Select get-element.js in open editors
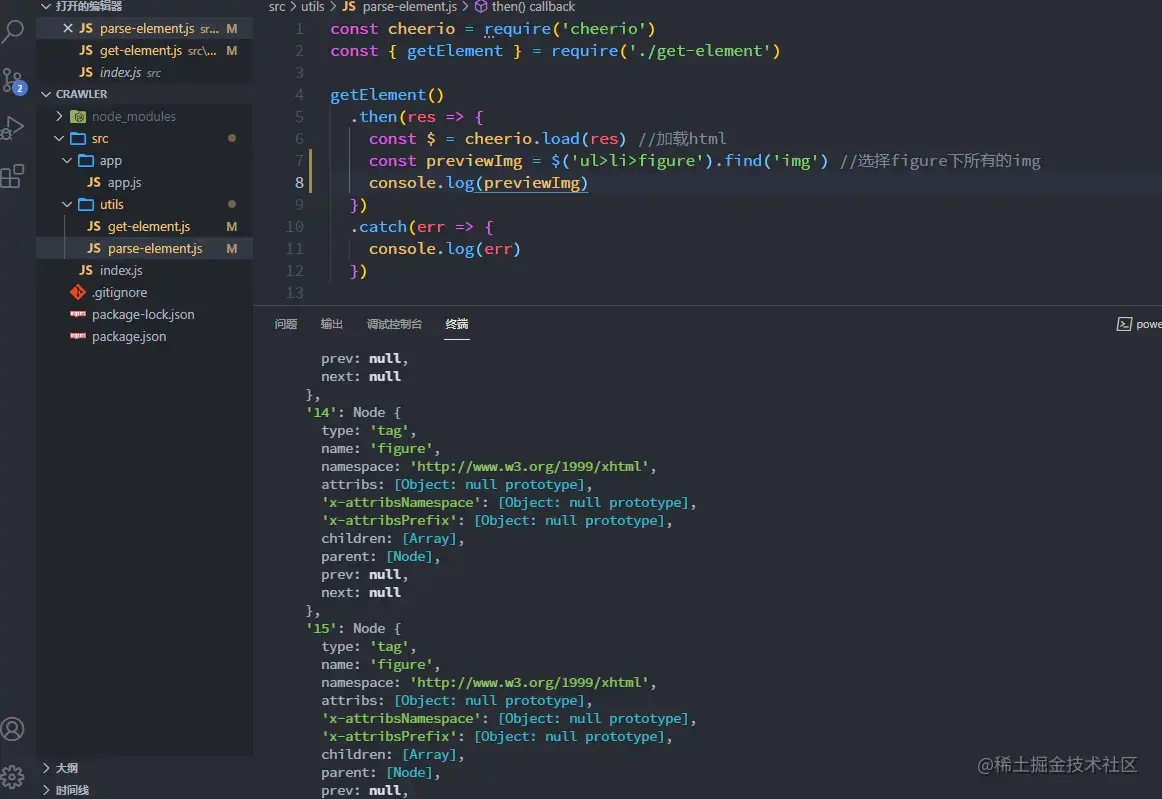 pyautogui.click(x=145, y=50)
